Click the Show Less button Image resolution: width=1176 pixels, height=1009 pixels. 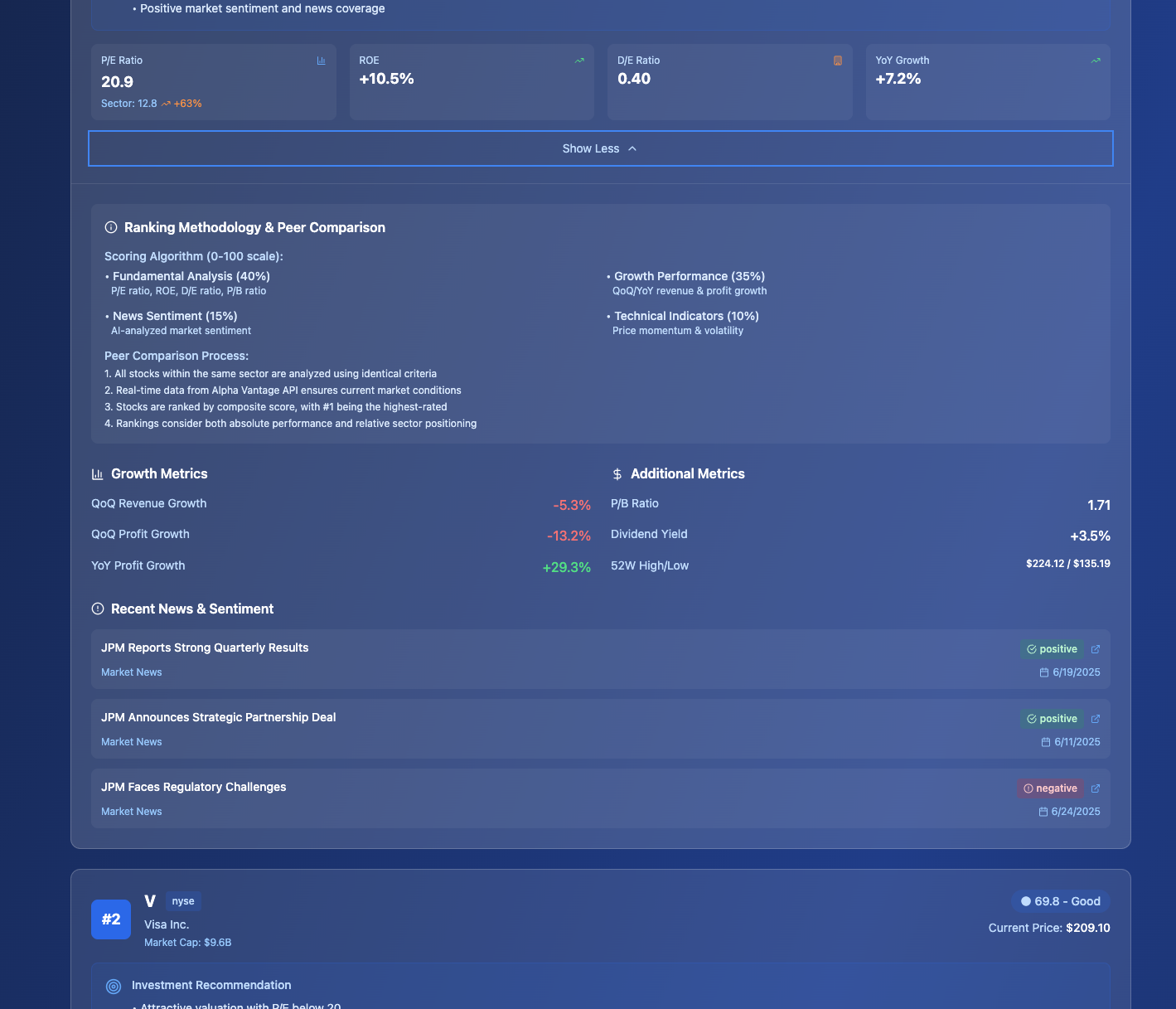(x=600, y=148)
